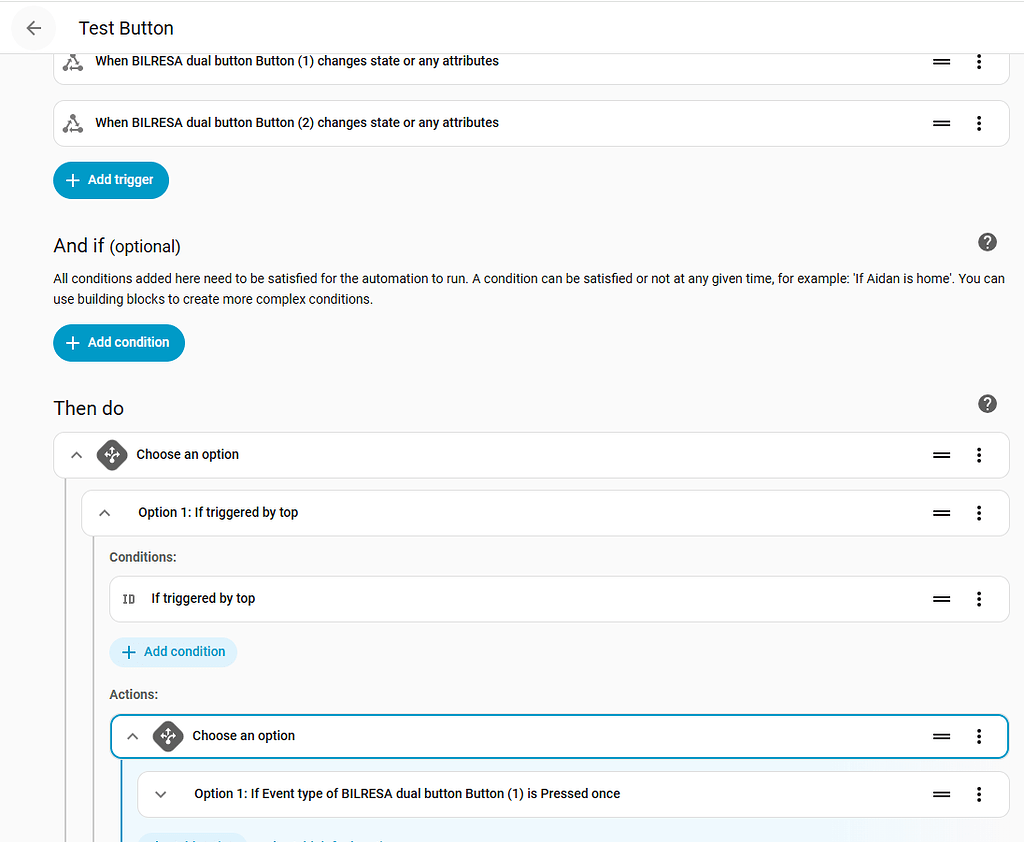1024x842 pixels.
Task: Open overflow menu on outer Choose an option
Action: tap(979, 455)
